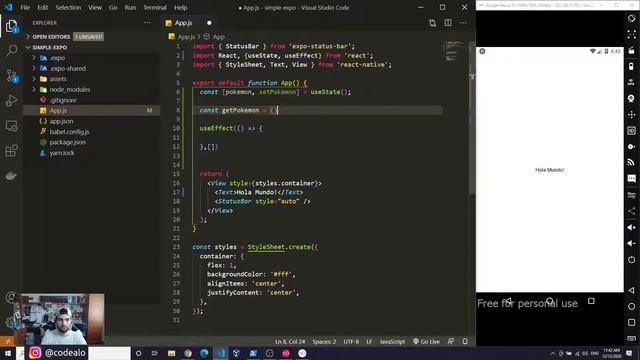Image resolution: width=640 pixels, height=360 pixels.
Task: Open the emulator battery widget
Action: pos(631,67)
